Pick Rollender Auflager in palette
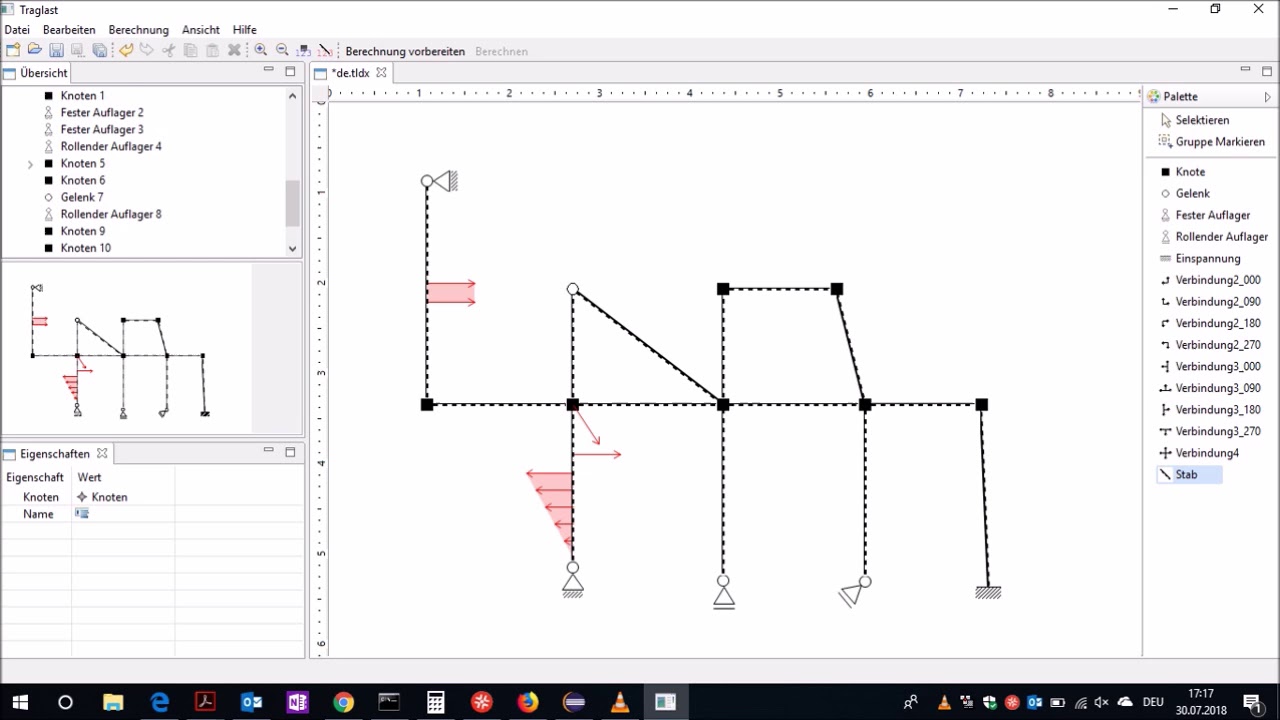The height and width of the screenshot is (720, 1280). tap(1213, 237)
